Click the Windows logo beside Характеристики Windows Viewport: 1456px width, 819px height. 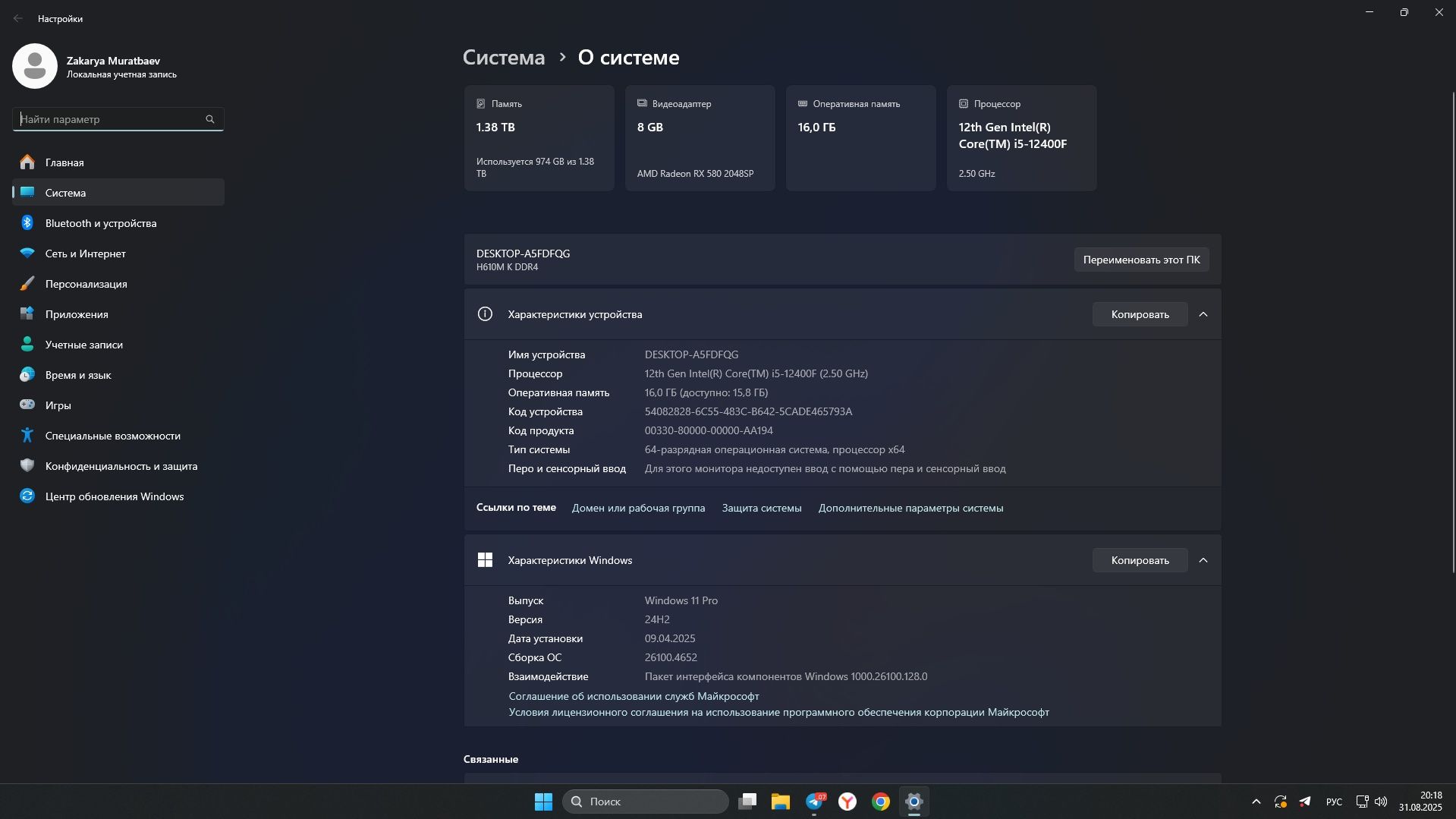point(485,560)
